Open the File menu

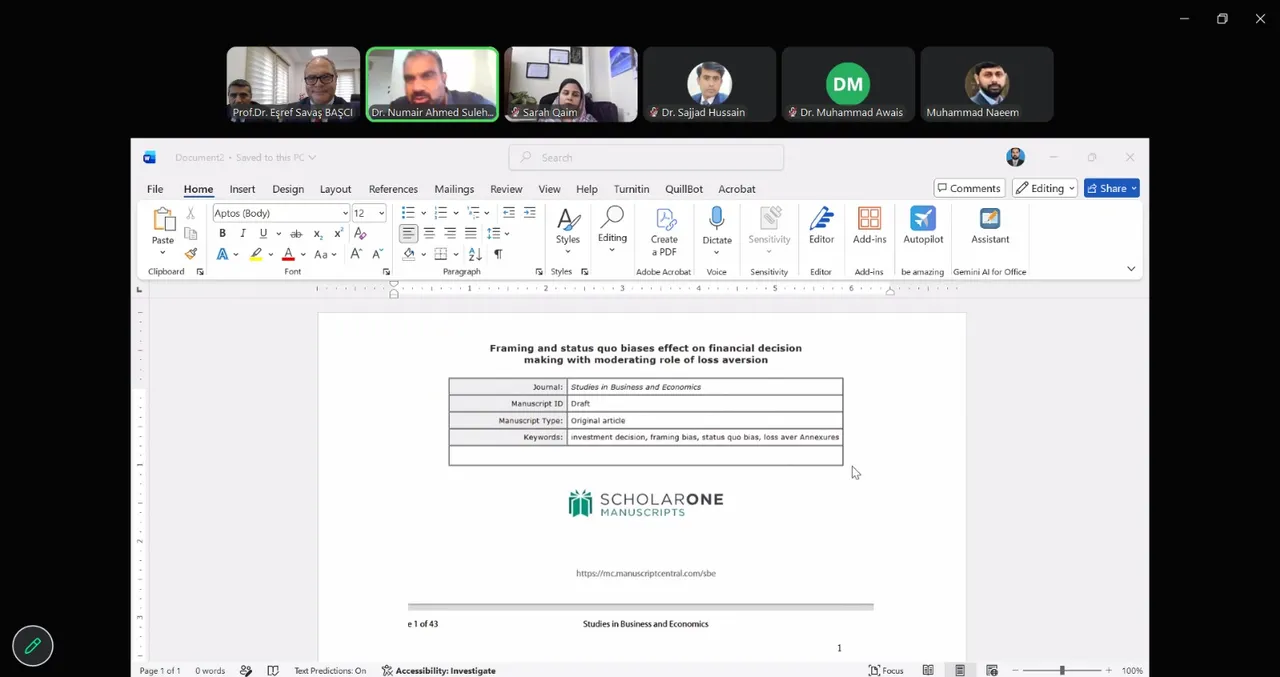155,189
